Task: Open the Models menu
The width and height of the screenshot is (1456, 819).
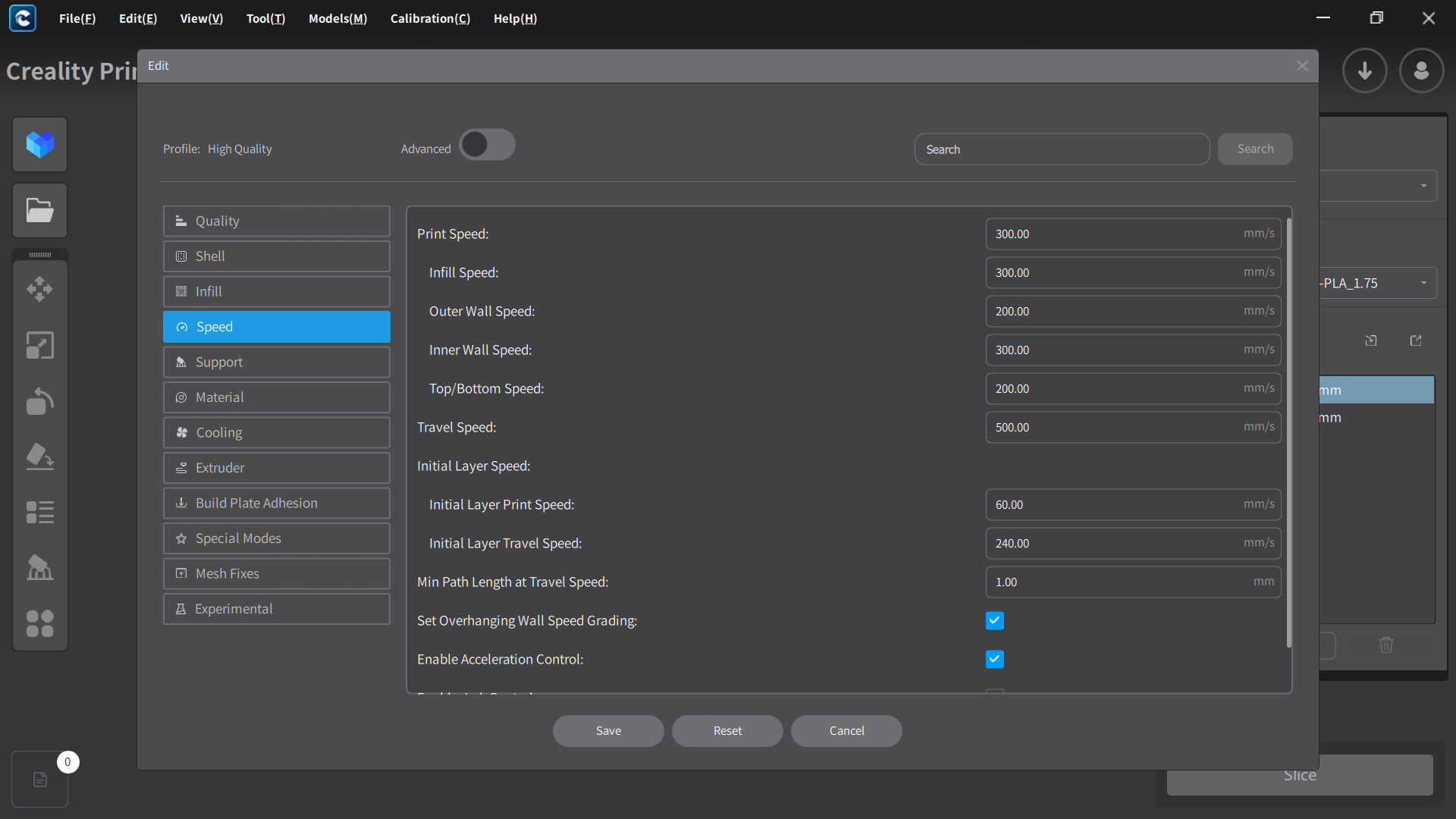Action: pos(337,18)
